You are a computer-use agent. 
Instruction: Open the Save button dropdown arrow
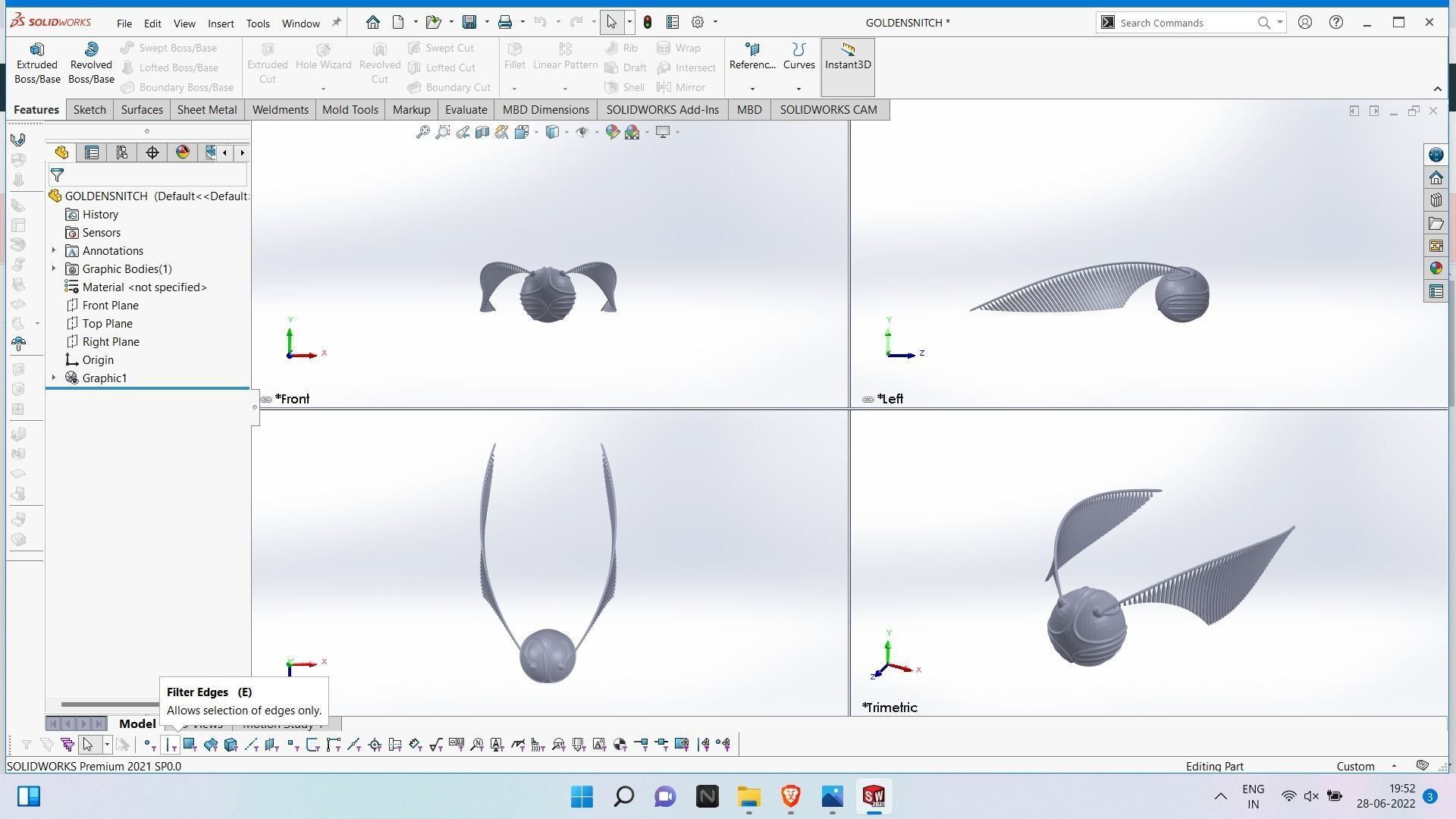click(487, 22)
